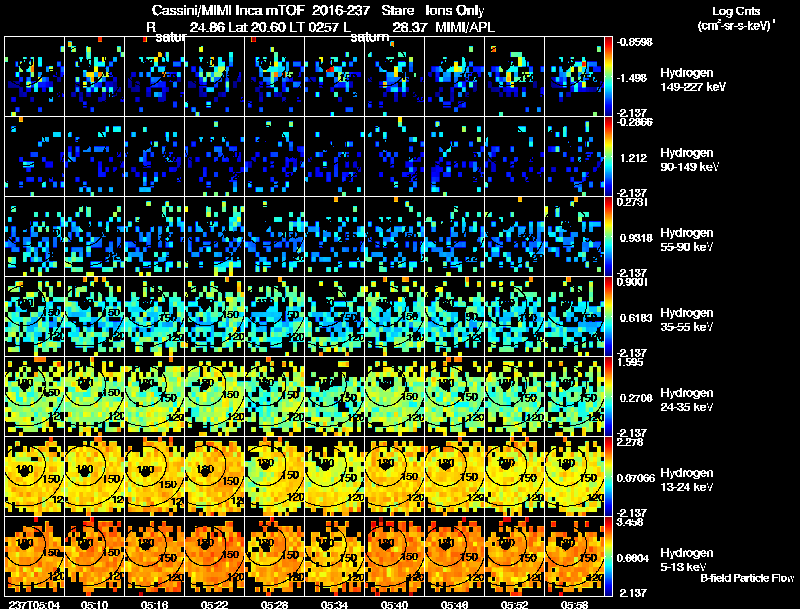
Task: Select the 55-90 keV image at 05:16
Action: coord(155,237)
